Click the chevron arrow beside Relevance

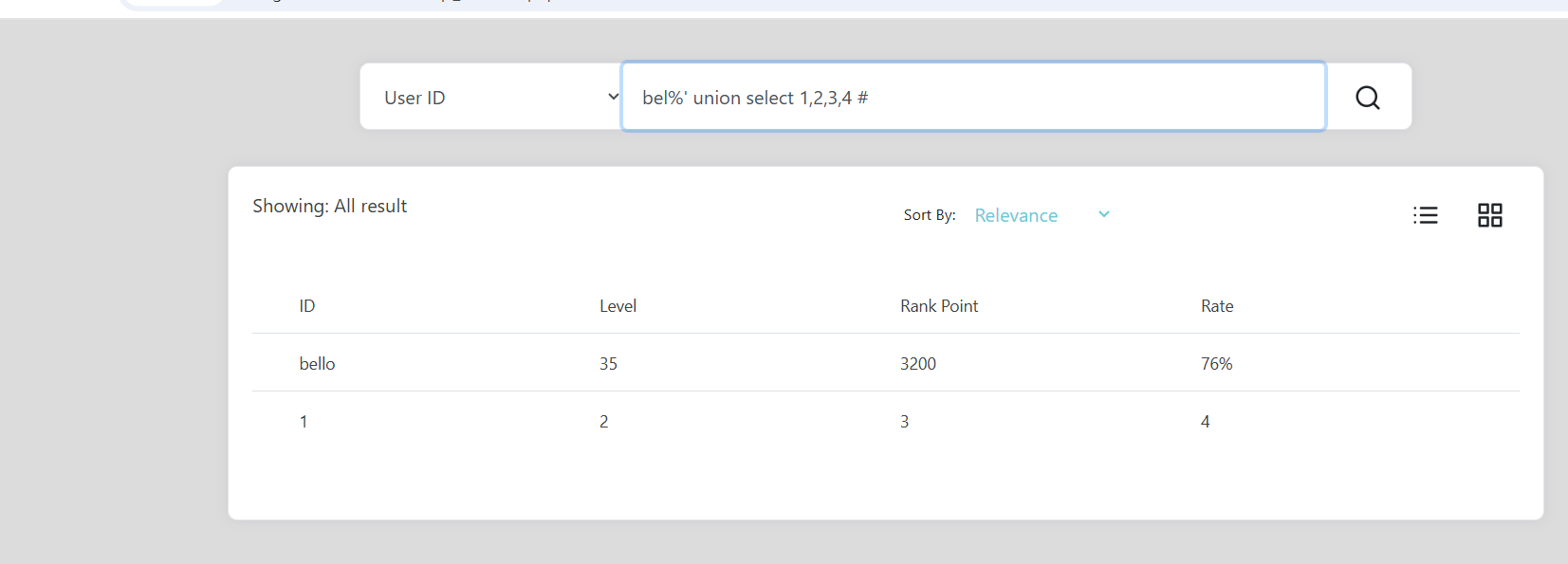[1104, 214]
